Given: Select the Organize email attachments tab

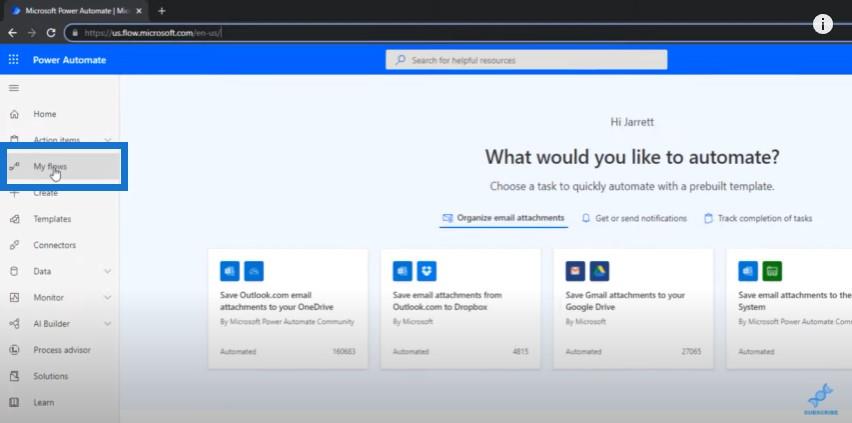Looking at the screenshot, I should pos(503,218).
